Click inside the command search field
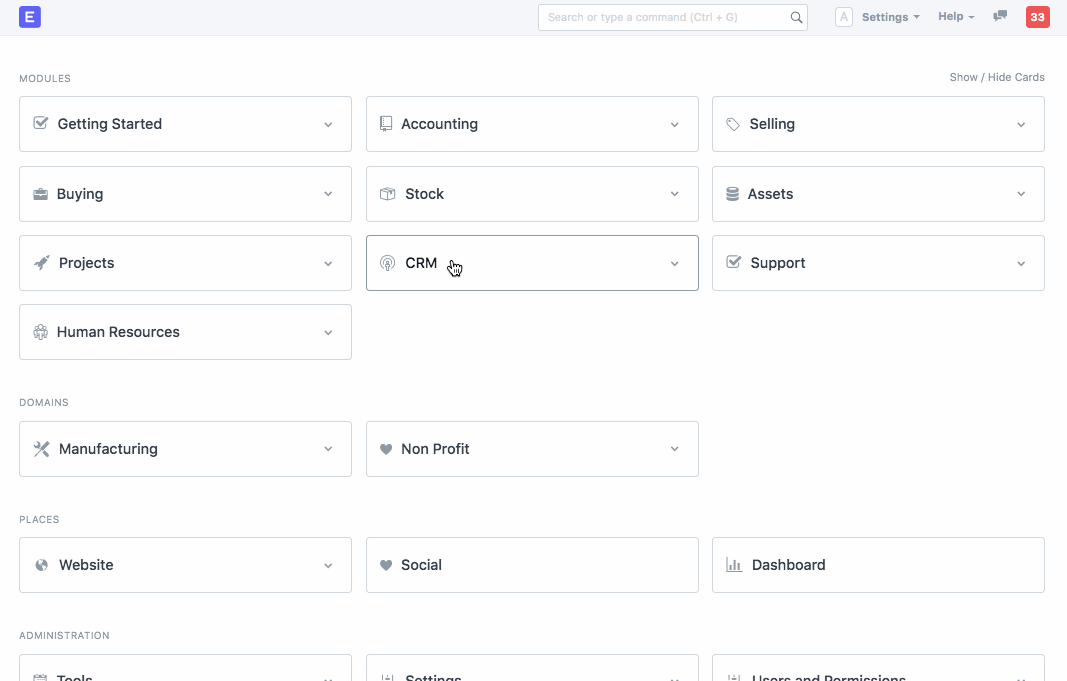Viewport: 1067px width, 681px height. 660,17
